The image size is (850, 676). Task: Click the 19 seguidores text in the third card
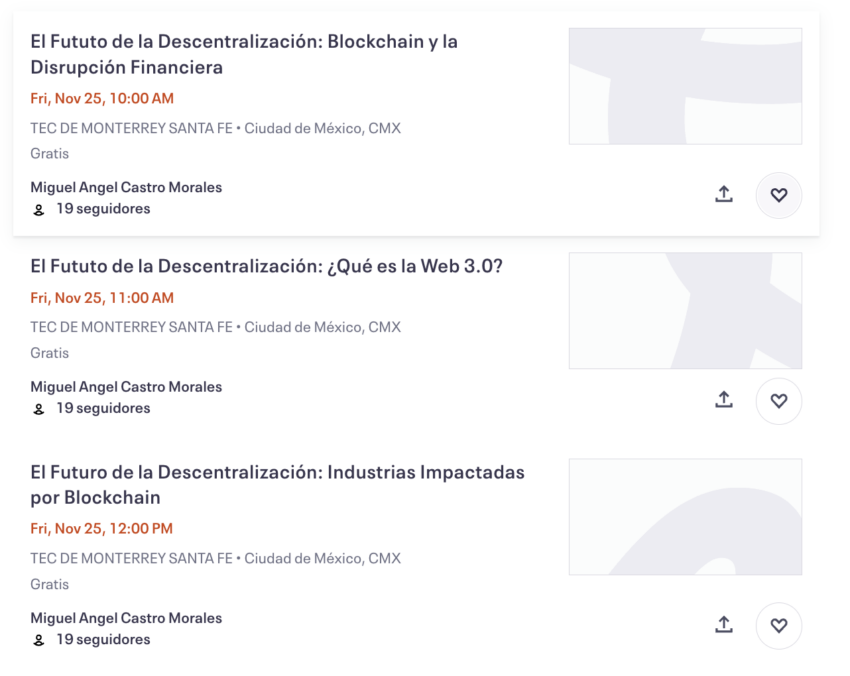coord(104,639)
